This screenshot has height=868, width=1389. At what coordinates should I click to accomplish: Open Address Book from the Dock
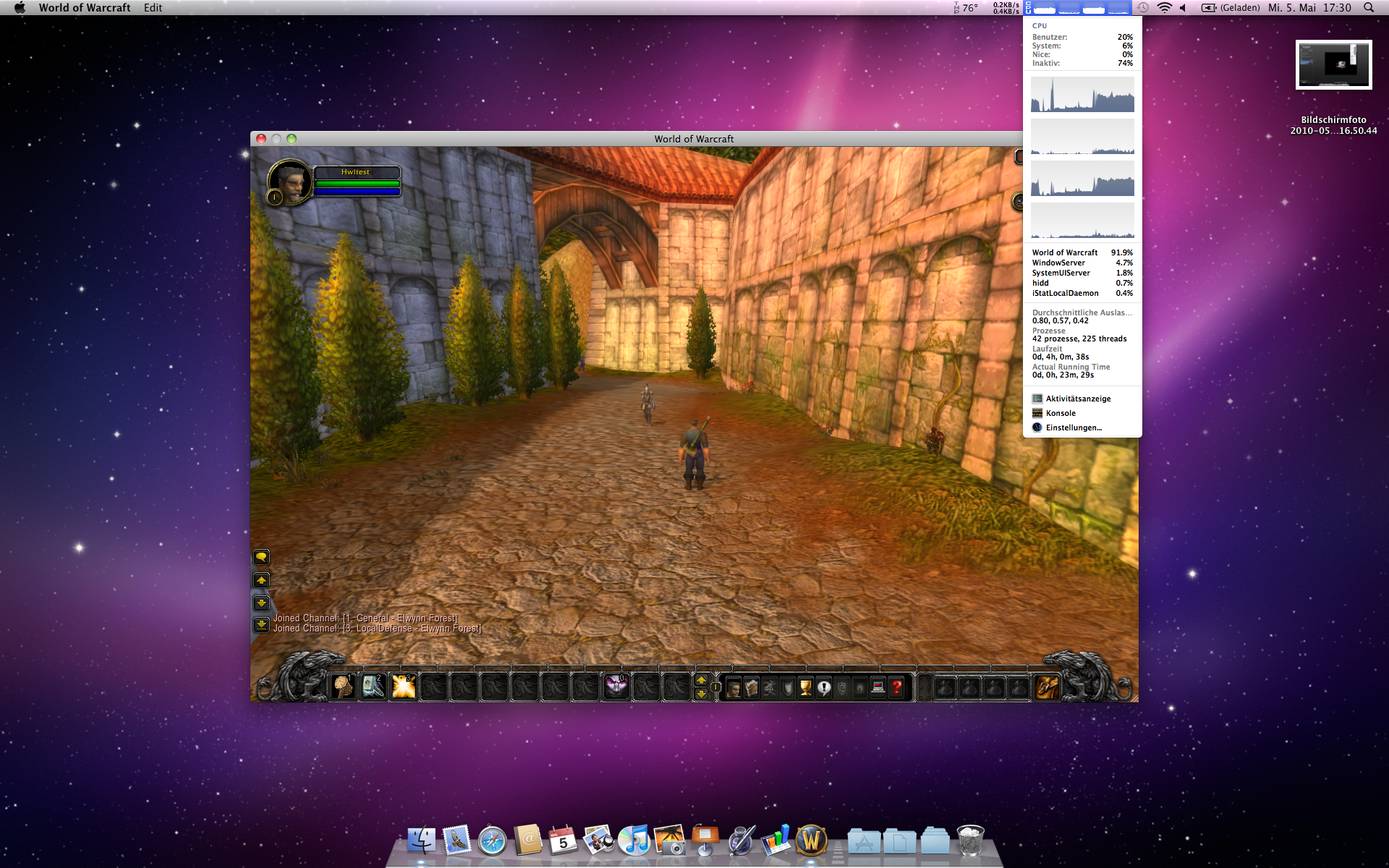527,841
